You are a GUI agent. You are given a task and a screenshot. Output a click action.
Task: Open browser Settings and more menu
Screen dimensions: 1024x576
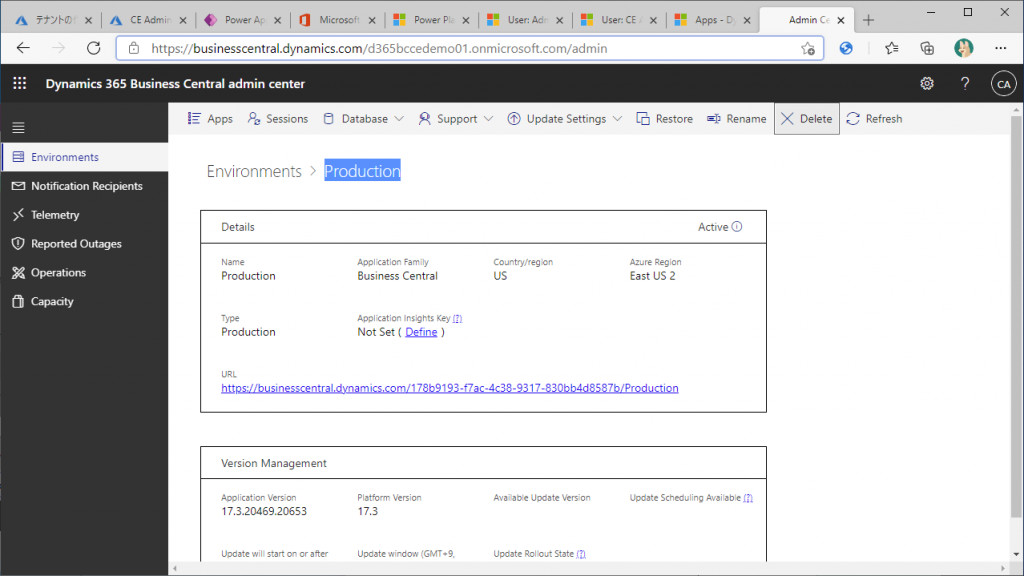click(1000, 48)
